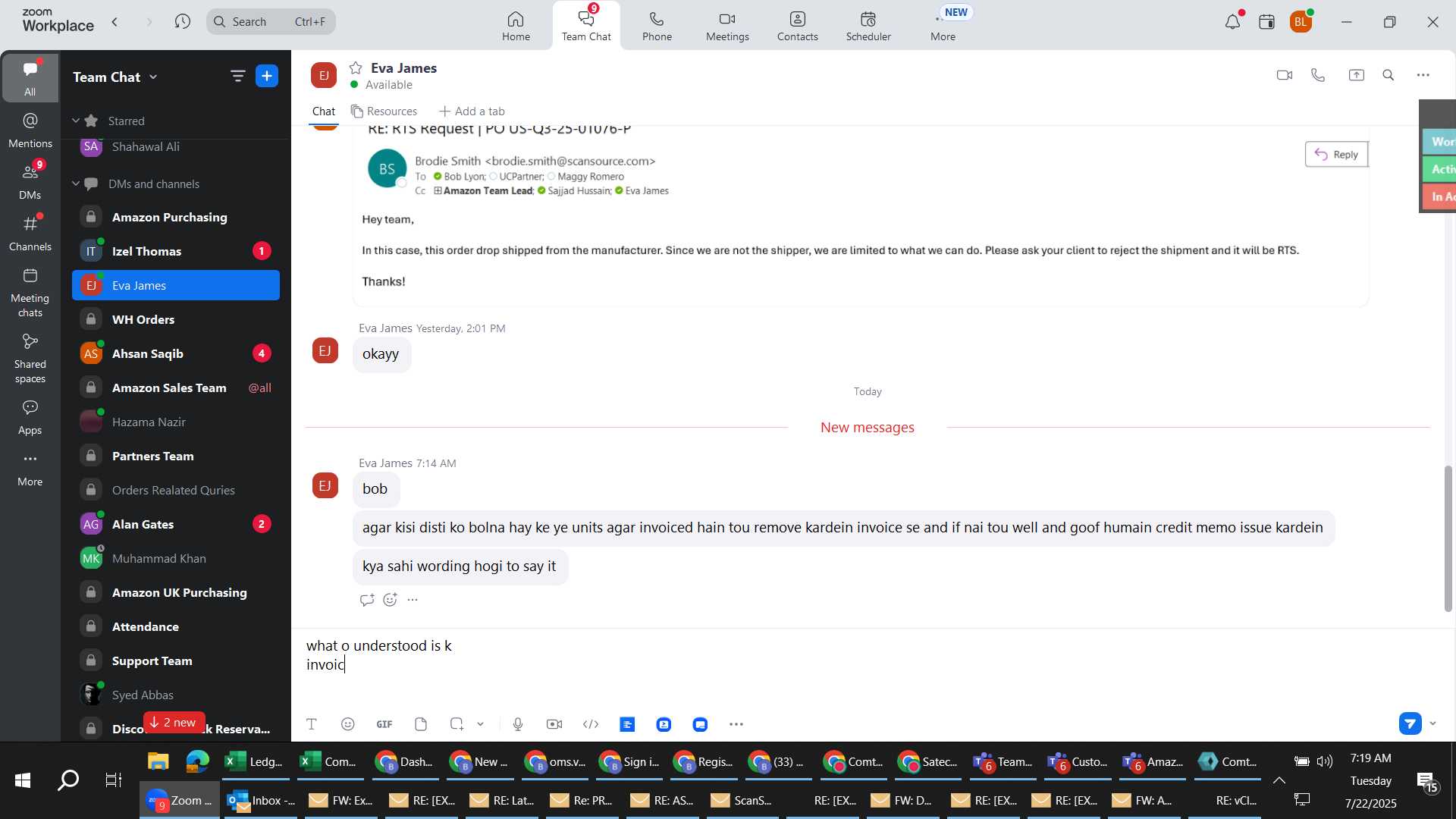The image size is (1456, 819).
Task: Click the chat list filter icon
Action: [237, 76]
